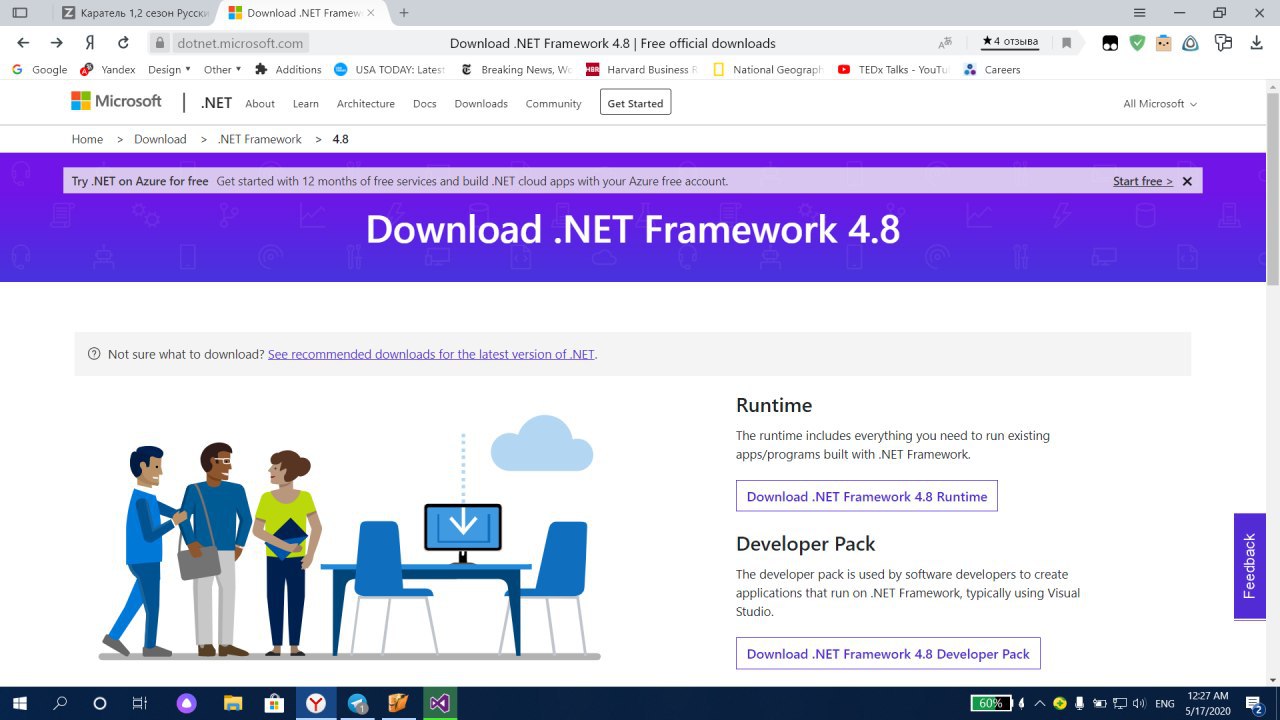Open the orange box app in taskbar
Image resolution: width=1280 pixels, height=720 pixels.
398,703
